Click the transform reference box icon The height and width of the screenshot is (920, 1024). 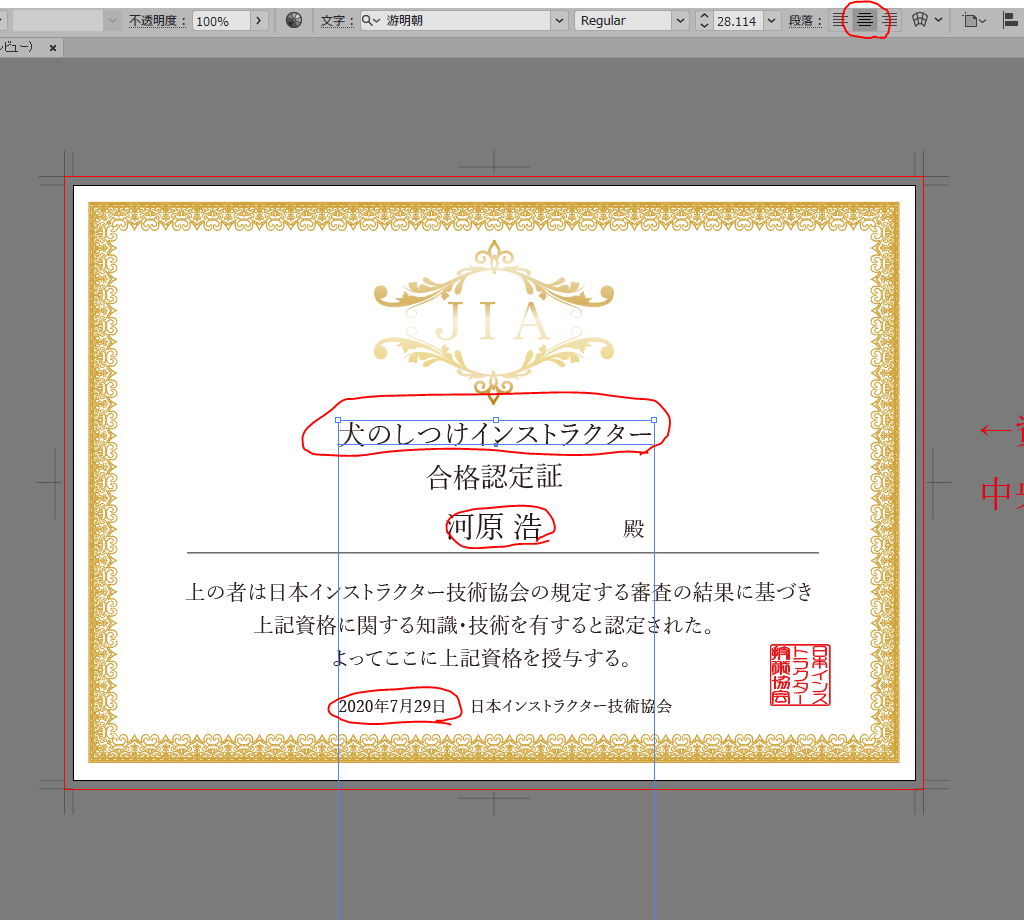click(x=969, y=20)
